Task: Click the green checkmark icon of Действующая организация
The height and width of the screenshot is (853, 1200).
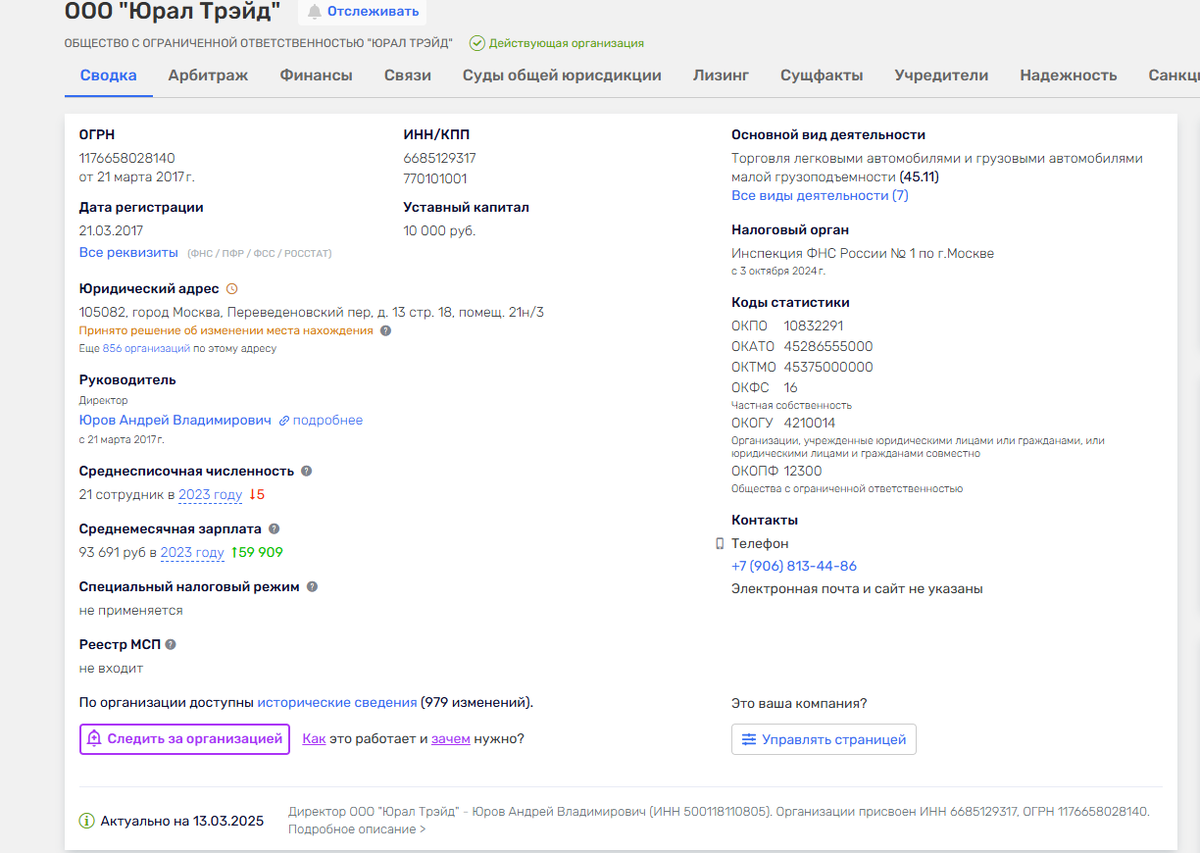Action: pyautogui.click(x=477, y=43)
